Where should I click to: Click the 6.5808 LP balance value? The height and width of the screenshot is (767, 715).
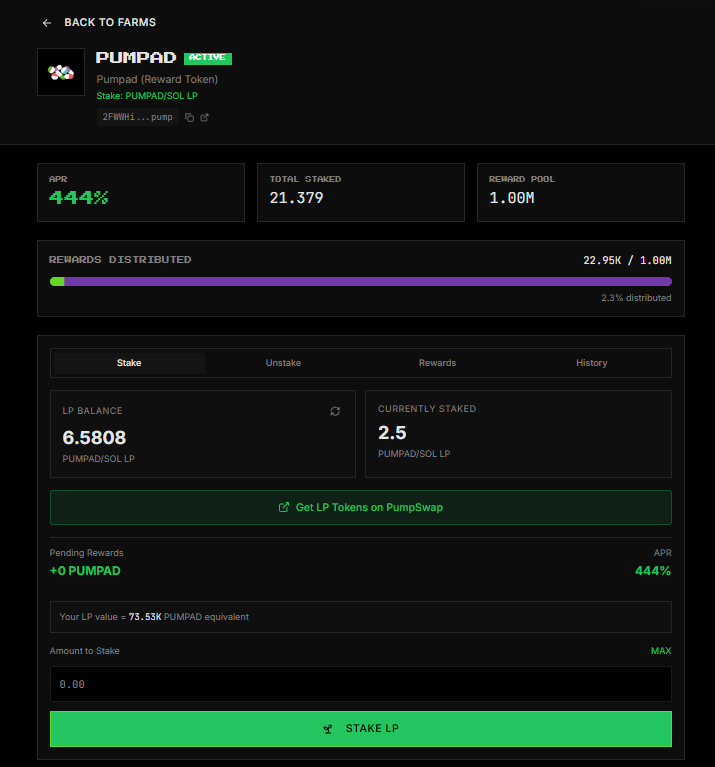click(94, 437)
